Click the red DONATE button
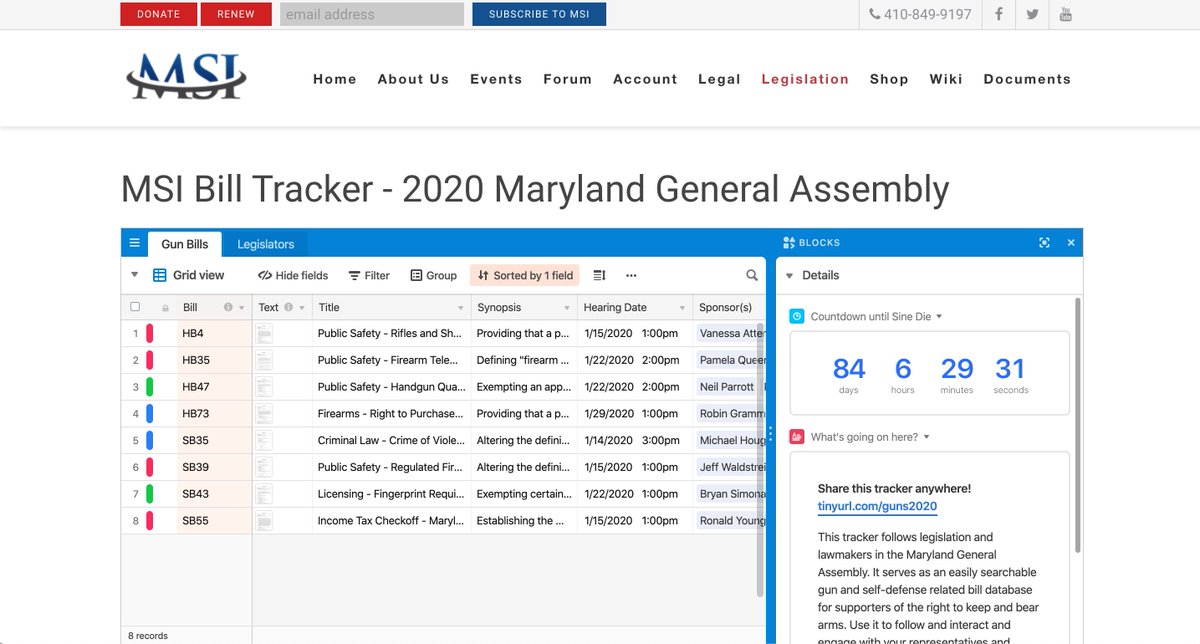The image size is (1200, 644). (x=158, y=14)
